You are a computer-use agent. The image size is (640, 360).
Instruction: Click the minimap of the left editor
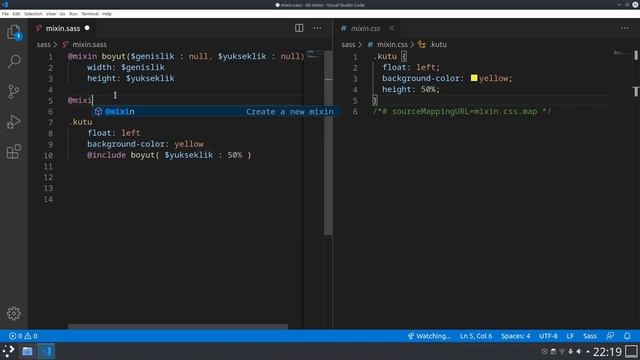(313, 54)
